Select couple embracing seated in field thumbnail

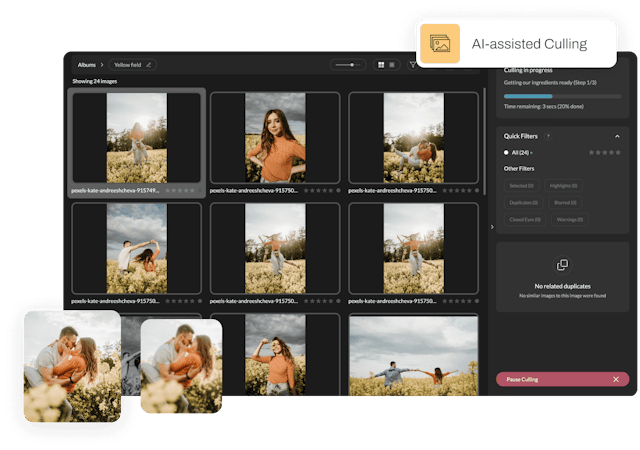coord(413,137)
